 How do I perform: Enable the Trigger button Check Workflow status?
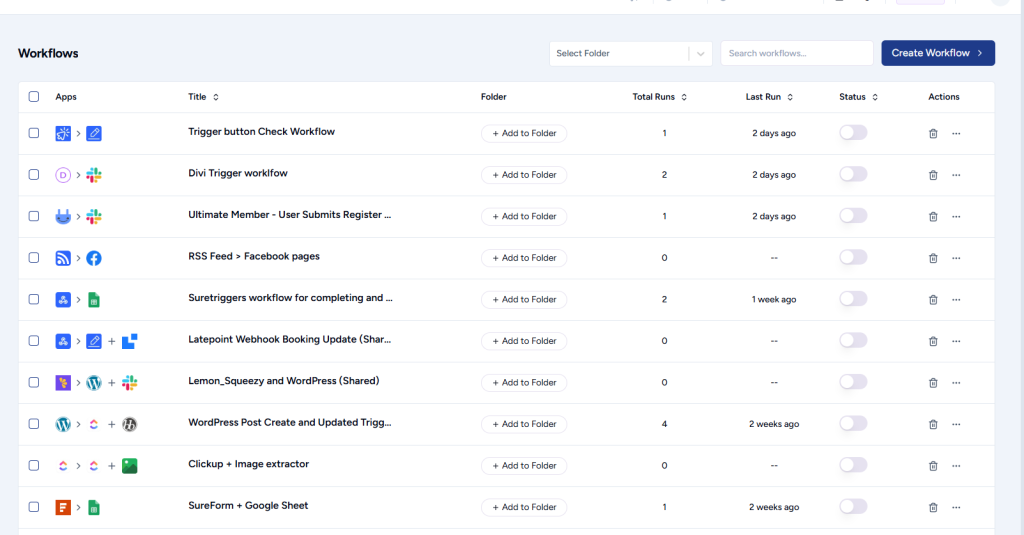[853, 133]
